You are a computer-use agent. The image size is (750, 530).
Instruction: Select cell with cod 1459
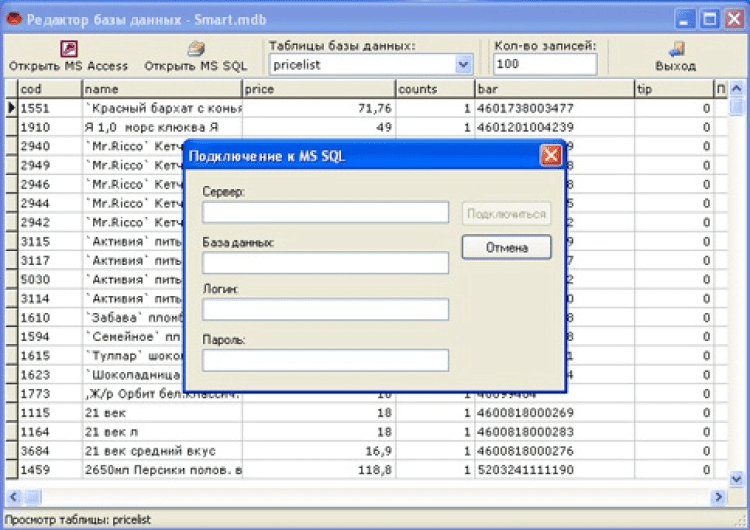[x=50, y=470]
